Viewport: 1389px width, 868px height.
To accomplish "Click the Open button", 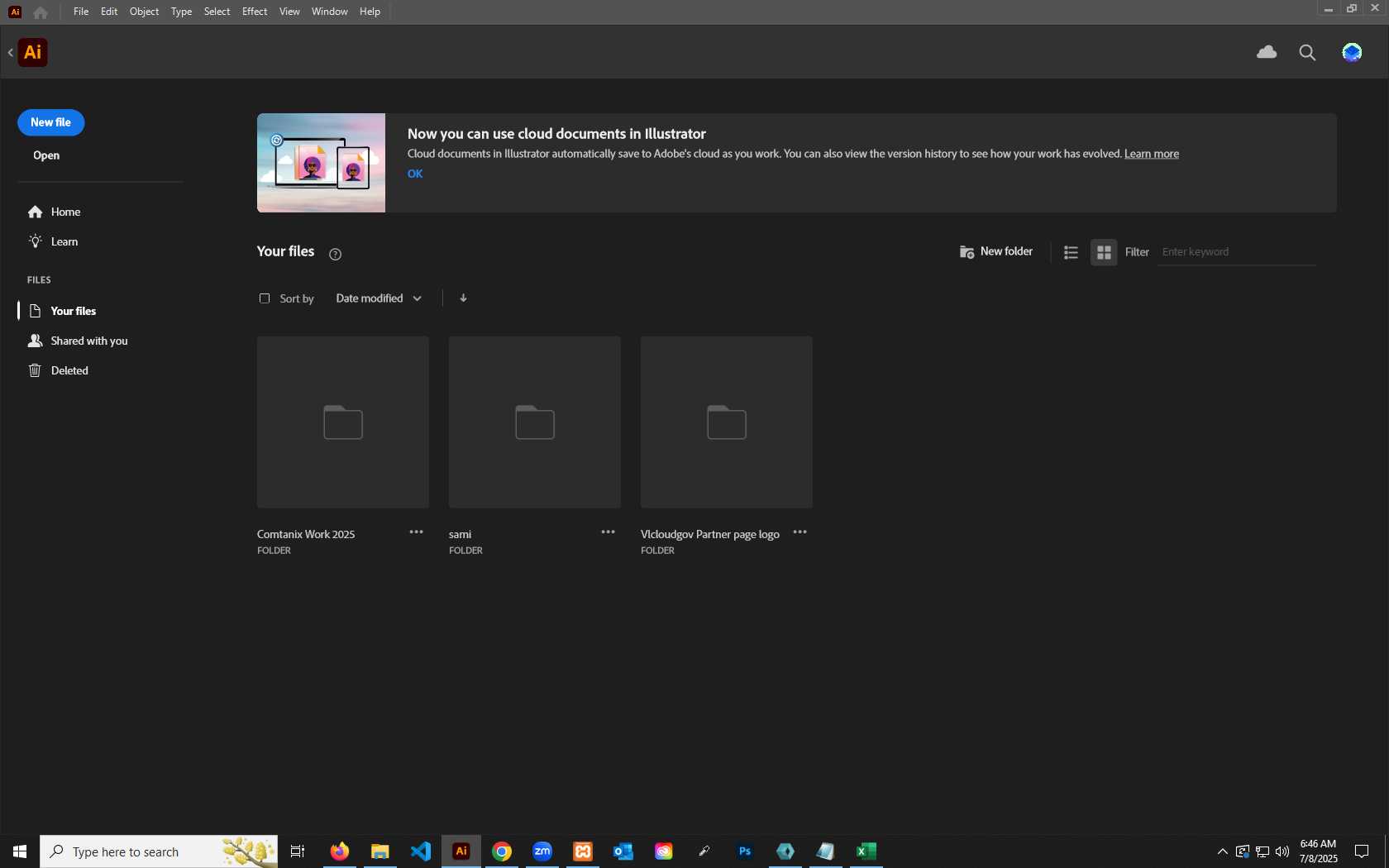I will pyautogui.click(x=46, y=155).
